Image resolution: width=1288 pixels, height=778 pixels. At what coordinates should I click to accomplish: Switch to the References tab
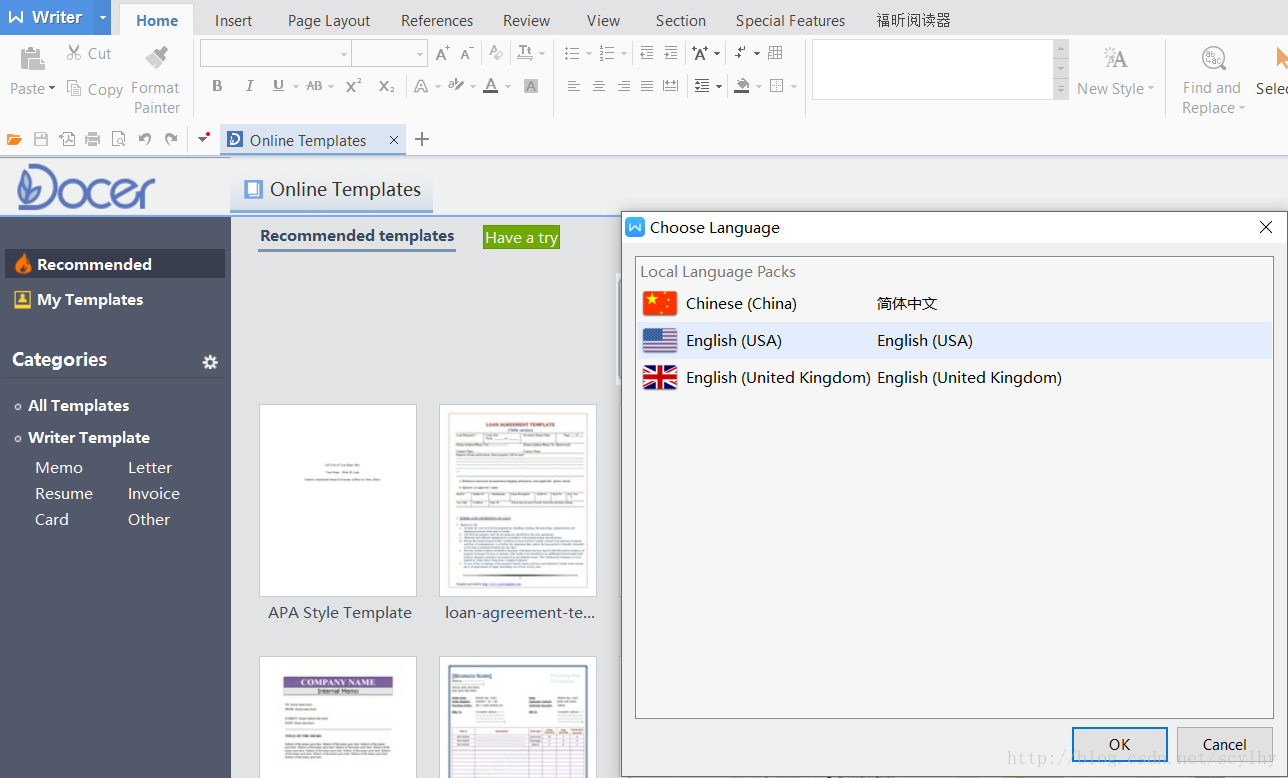click(x=437, y=20)
